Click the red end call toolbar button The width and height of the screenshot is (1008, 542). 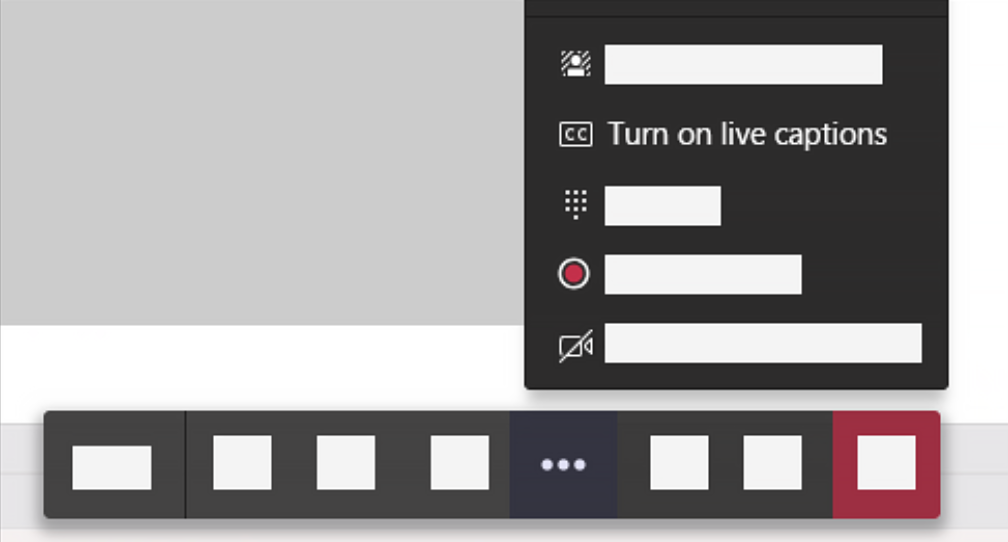pos(886,464)
